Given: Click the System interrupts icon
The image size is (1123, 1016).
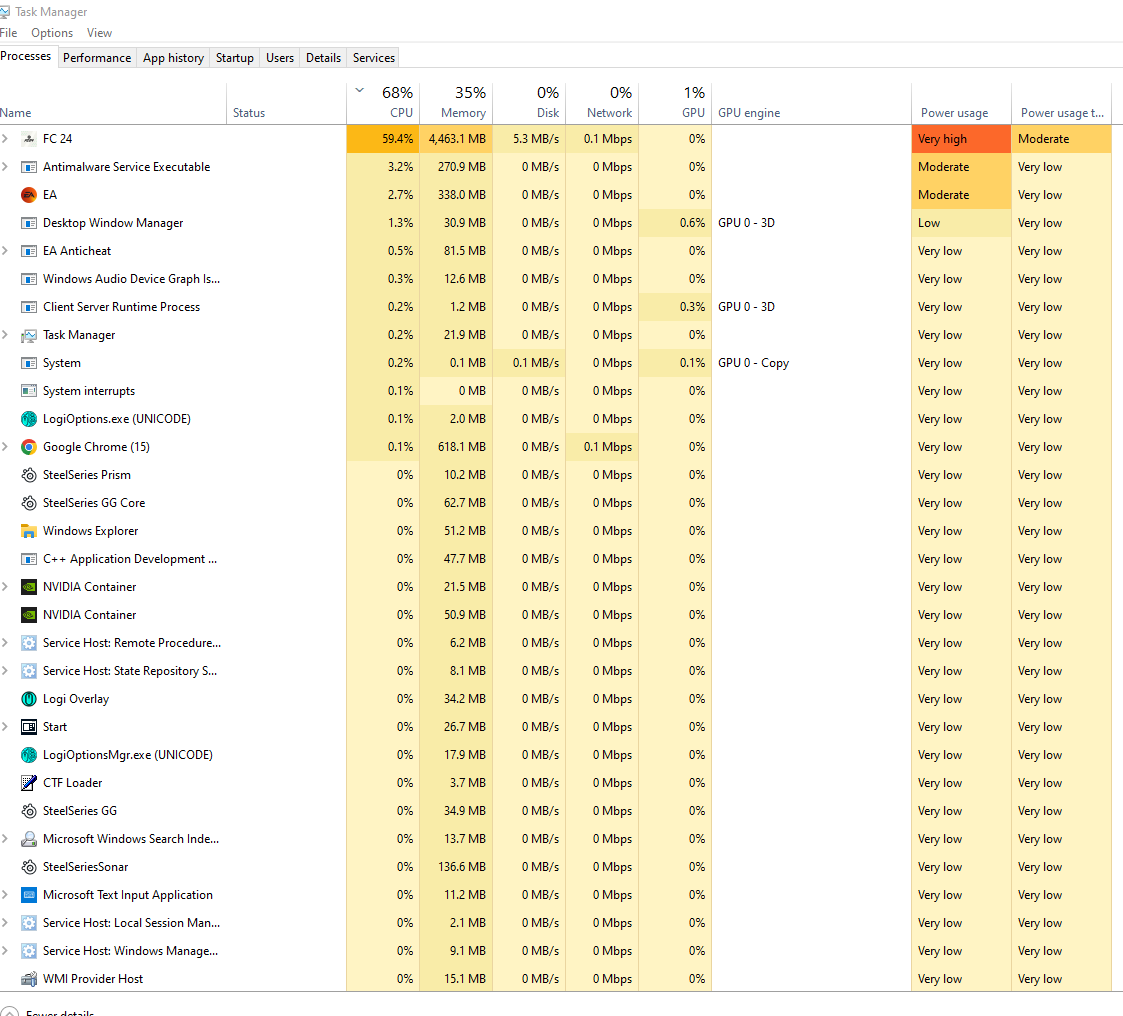Looking at the screenshot, I should [x=29, y=391].
